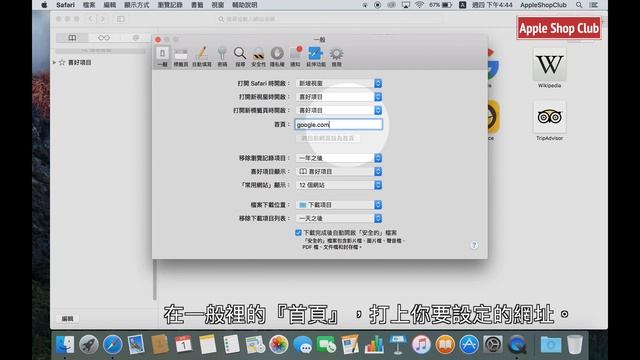This screenshot has width=640, height=360.
Task: Open System Preferences from the Dock
Action: [x=493, y=344]
